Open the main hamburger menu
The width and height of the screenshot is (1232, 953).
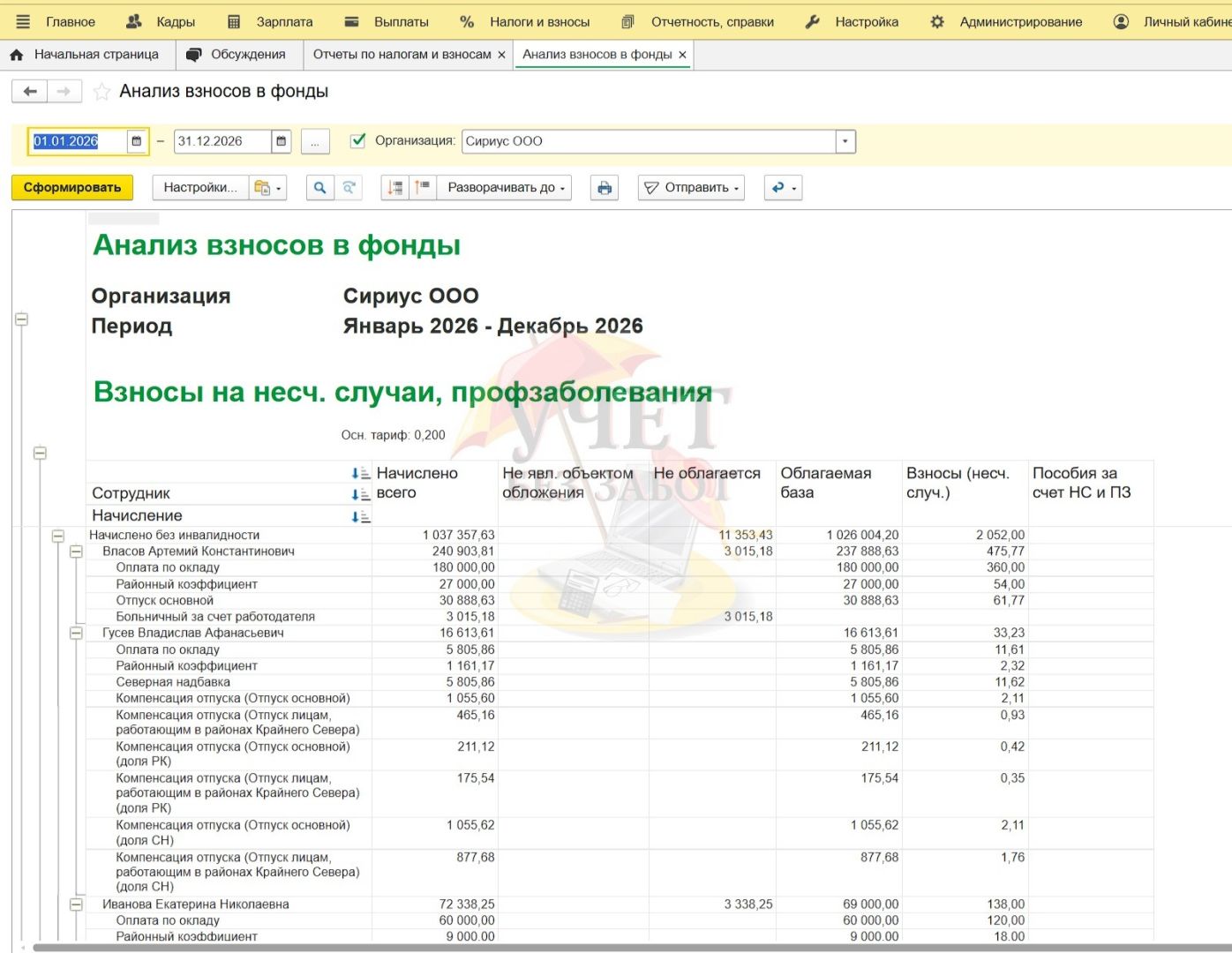click(x=24, y=21)
